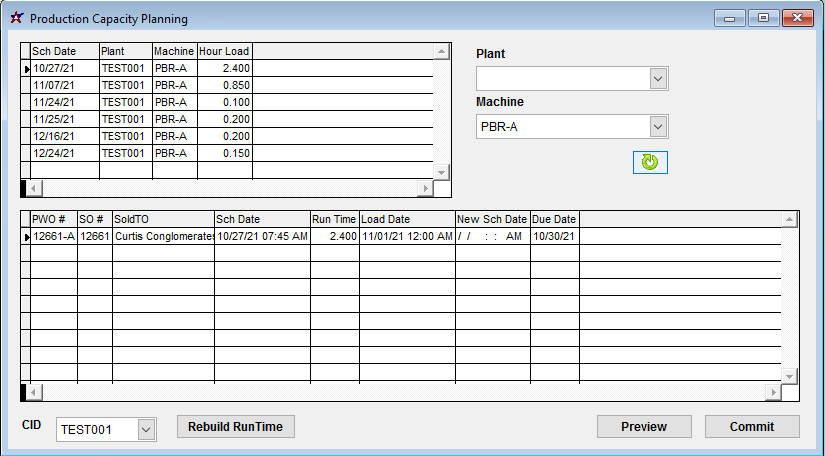This screenshot has height=456, width=825.
Task: Select the 12/24/21 schedule date row
Action: (x=64, y=153)
